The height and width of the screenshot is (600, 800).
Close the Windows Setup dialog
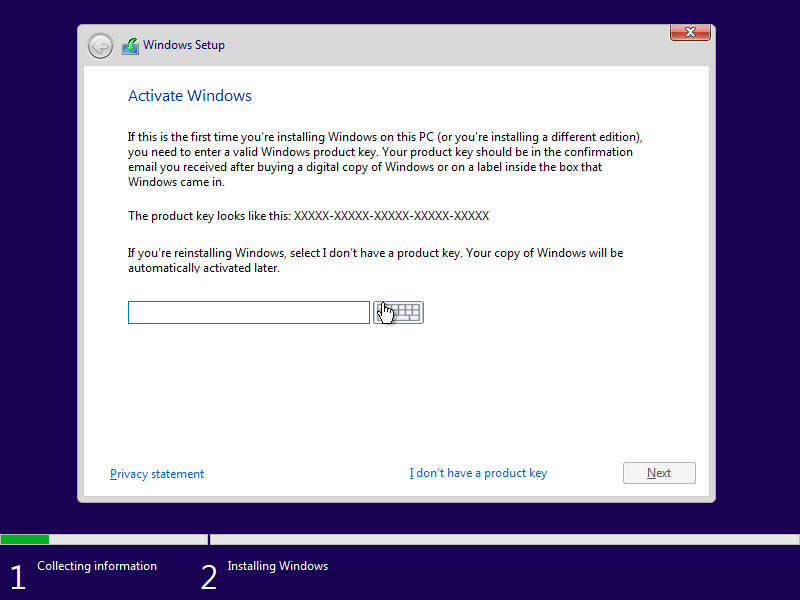[x=690, y=33]
